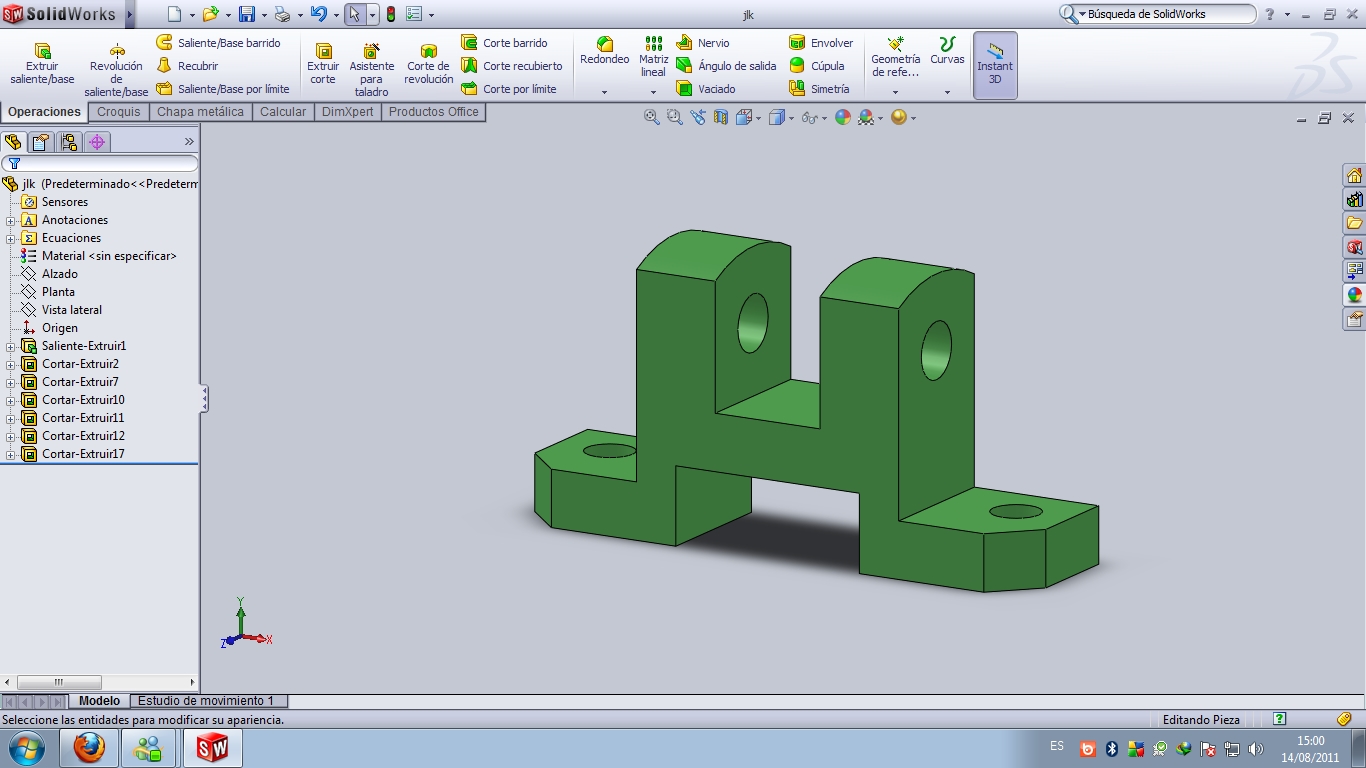Open the Calcular tab

click(283, 112)
